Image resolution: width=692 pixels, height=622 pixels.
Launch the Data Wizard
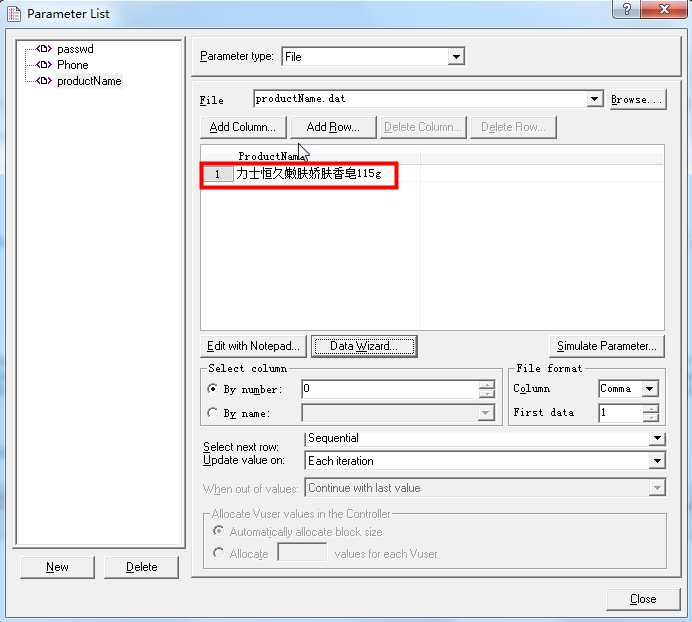pos(364,346)
